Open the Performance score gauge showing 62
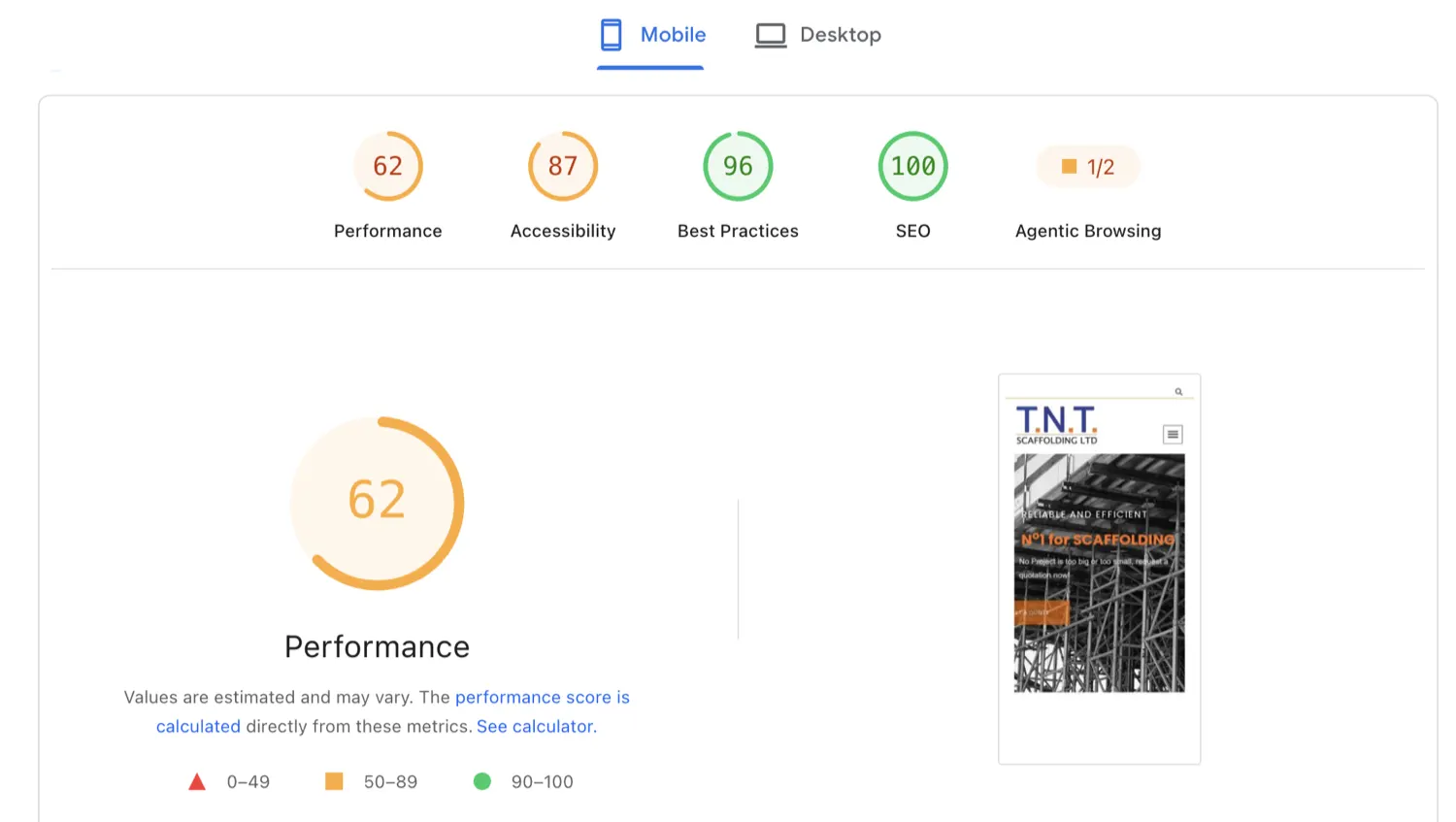 point(388,166)
